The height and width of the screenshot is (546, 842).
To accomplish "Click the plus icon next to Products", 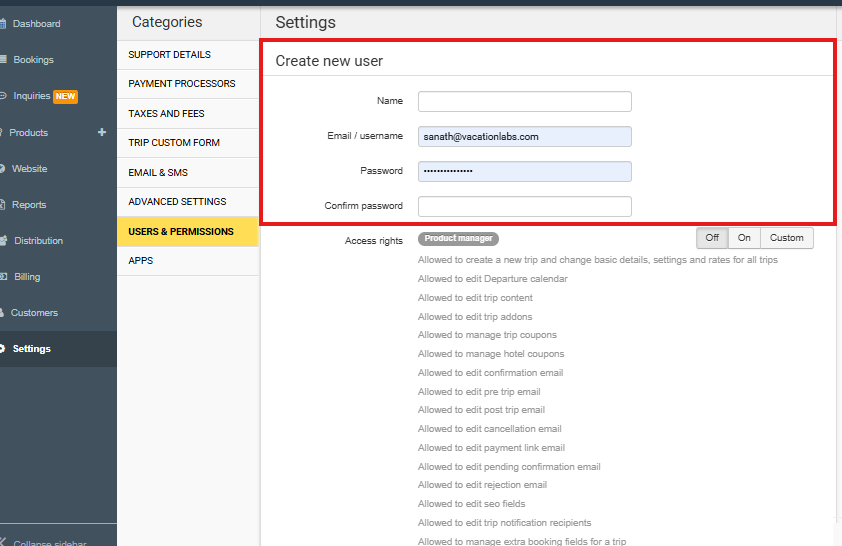I will 101,132.
